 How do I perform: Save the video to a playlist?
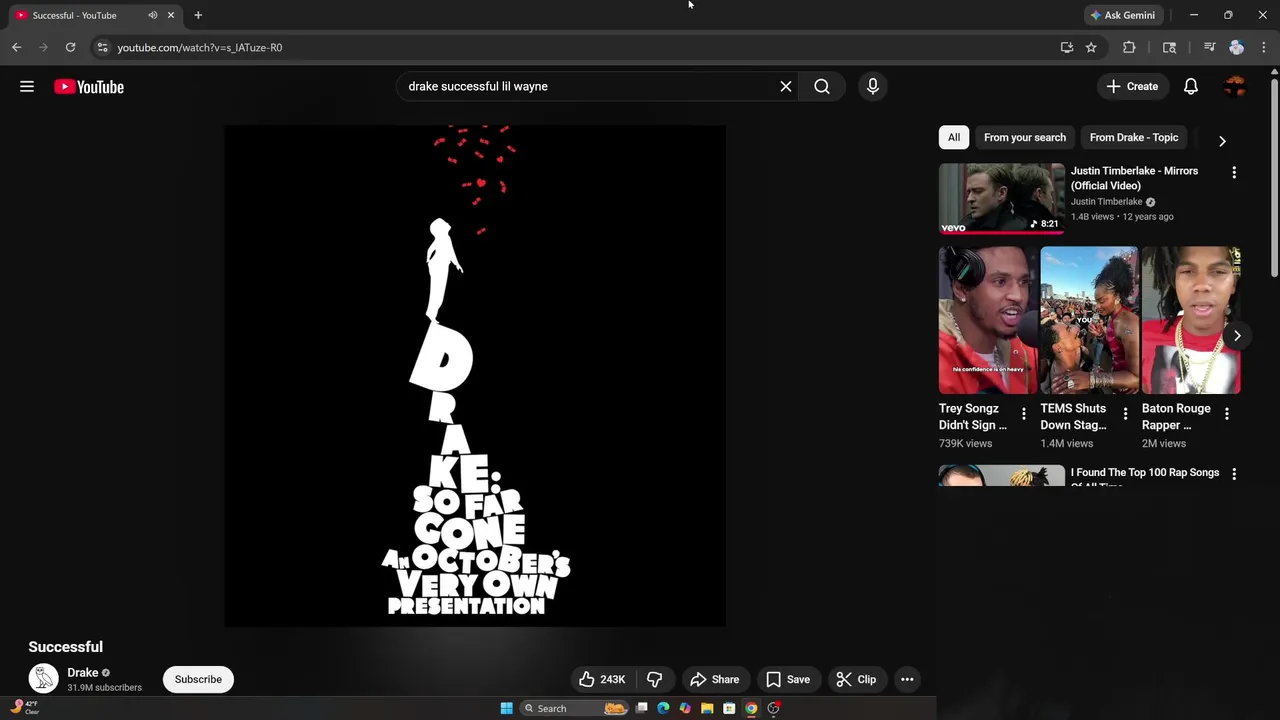[x=788, y=679]
